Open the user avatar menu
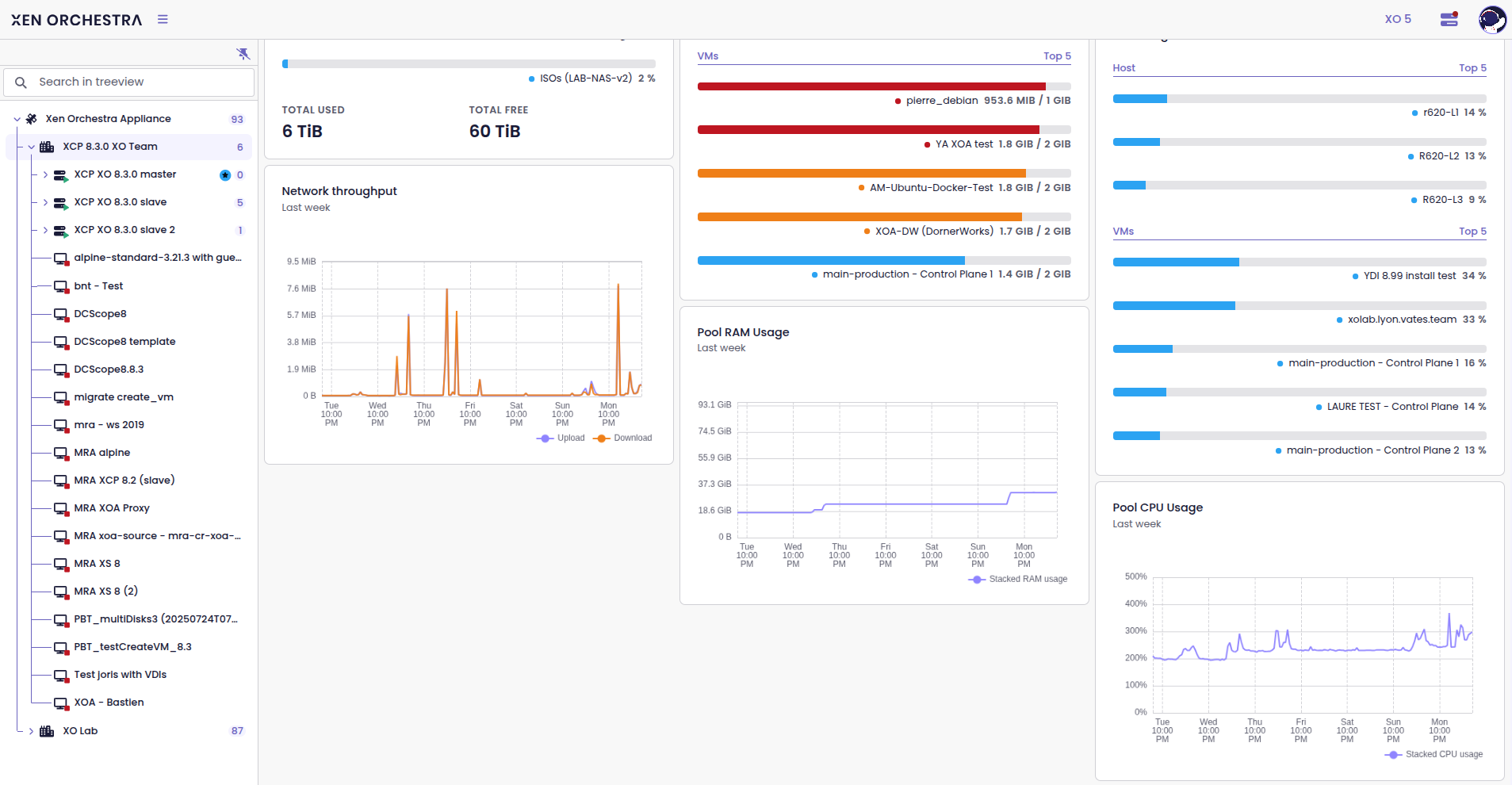The height and width of the screenshot is (785, 1512). [x=1492, y=19]
